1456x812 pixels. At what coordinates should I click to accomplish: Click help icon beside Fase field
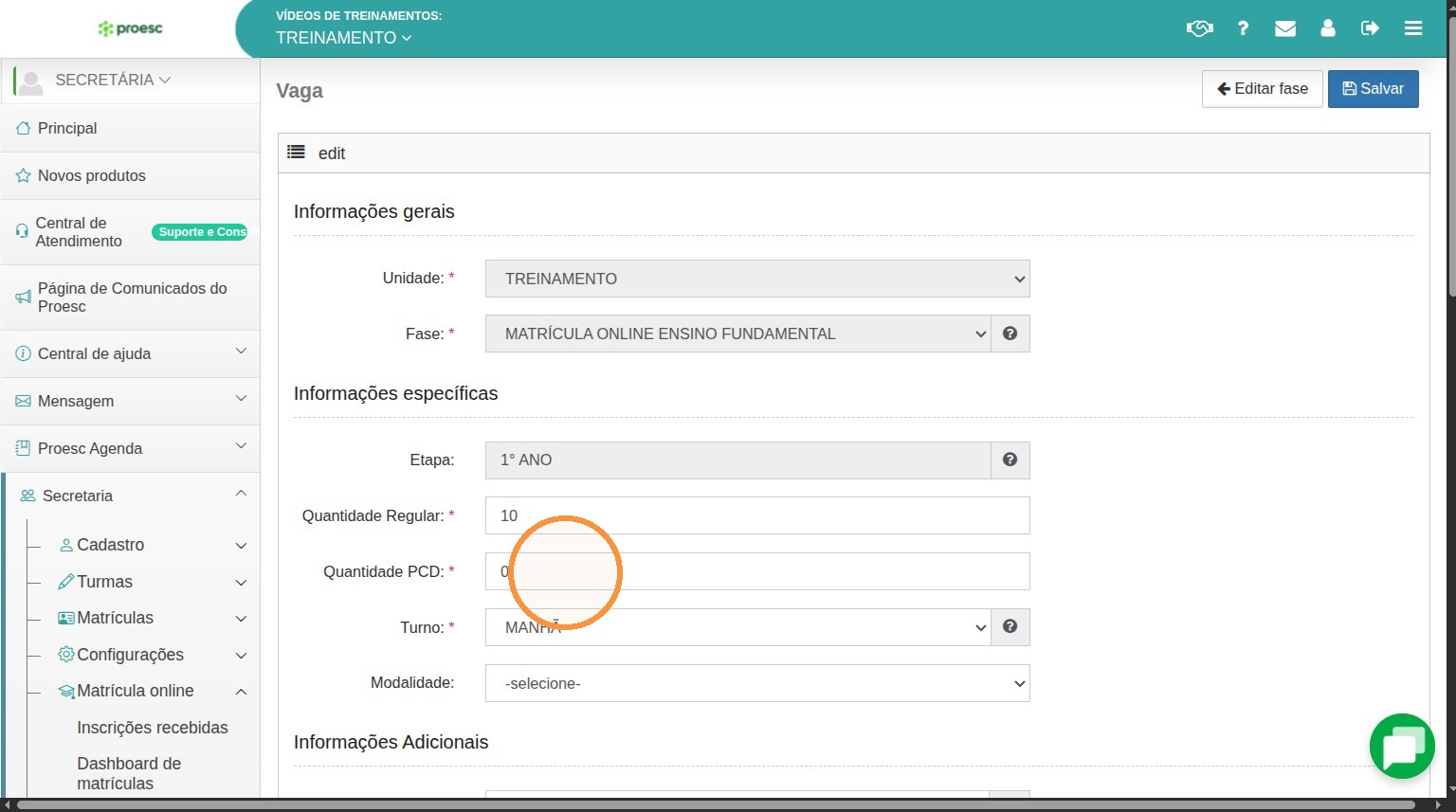(x=1010, y=334)
